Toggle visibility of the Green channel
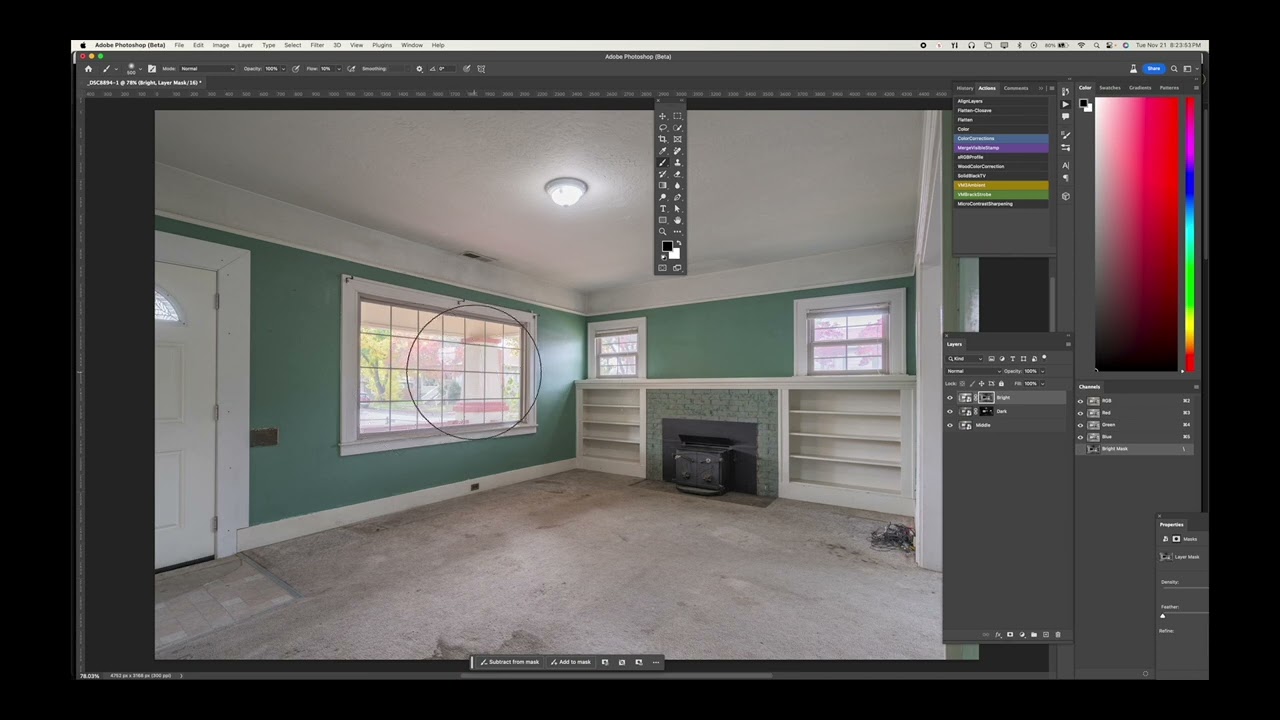This screenshot has width=1280, height=720. point(1080,425)
